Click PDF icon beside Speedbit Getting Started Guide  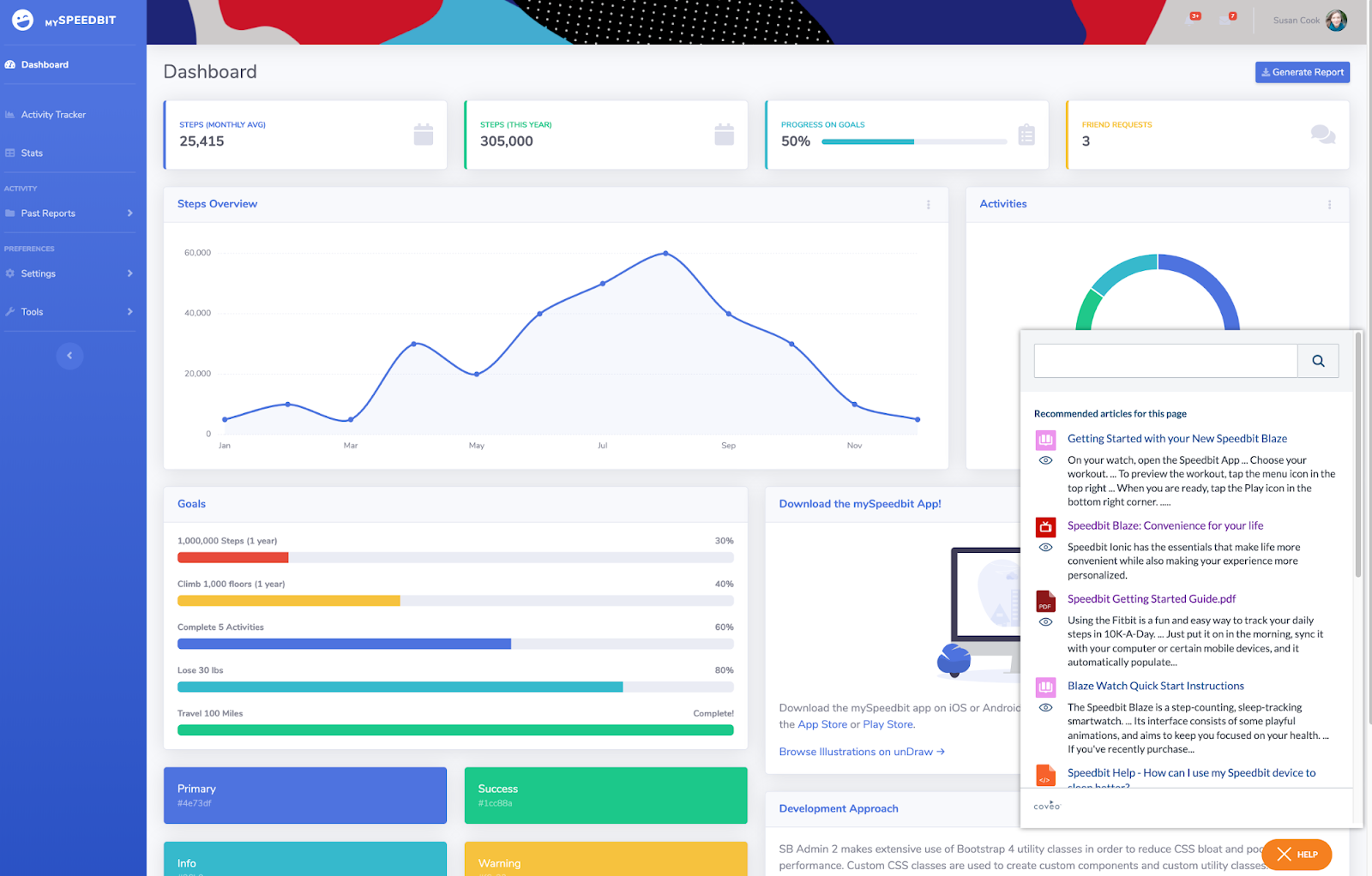(1045, 601)
